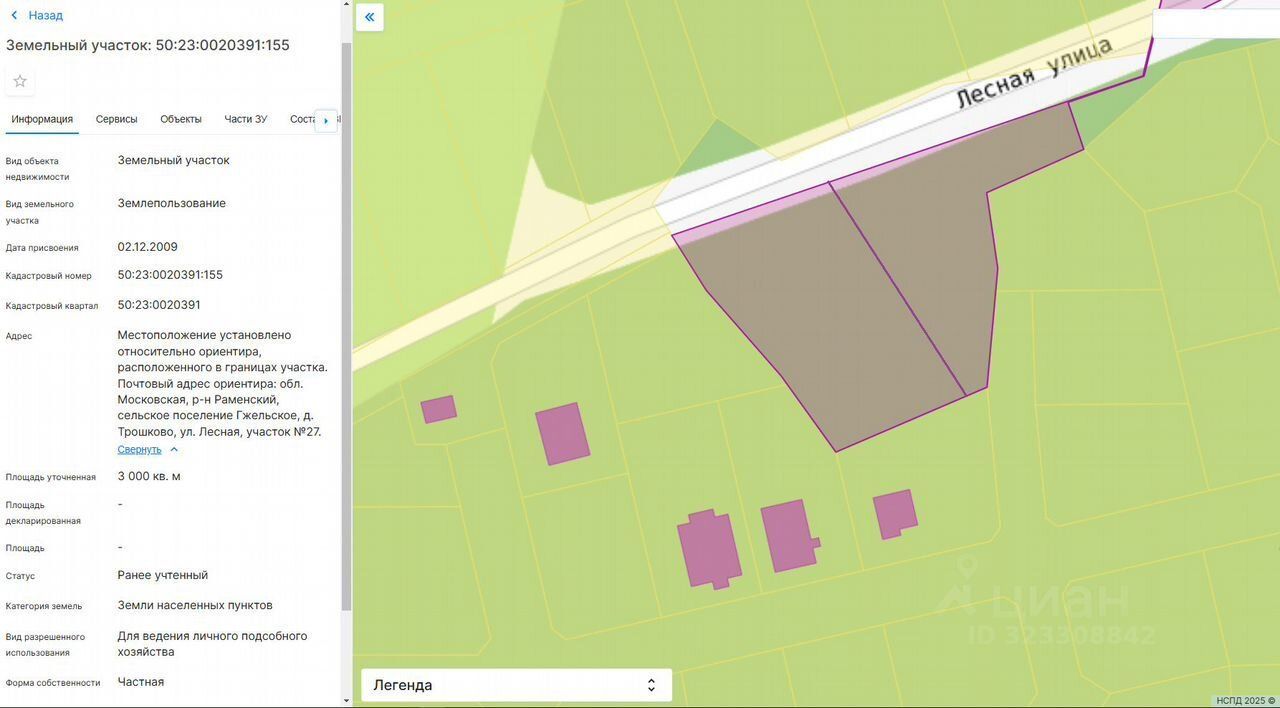1280x708 pixels.
Task: Collapse the side panel with double chevron
Action: click(369, 17)
